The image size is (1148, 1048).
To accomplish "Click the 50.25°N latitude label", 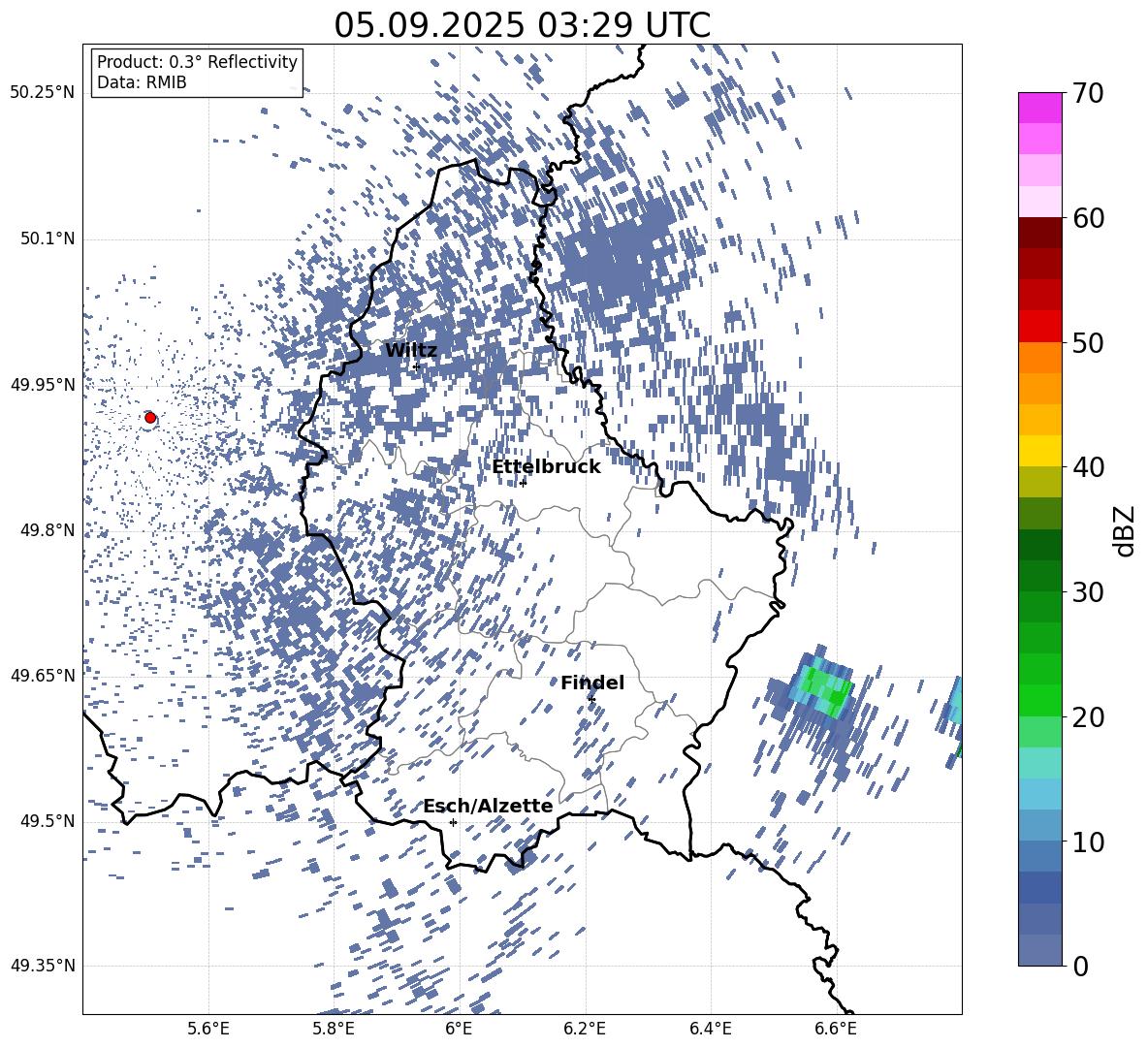I will click(43, 93).
